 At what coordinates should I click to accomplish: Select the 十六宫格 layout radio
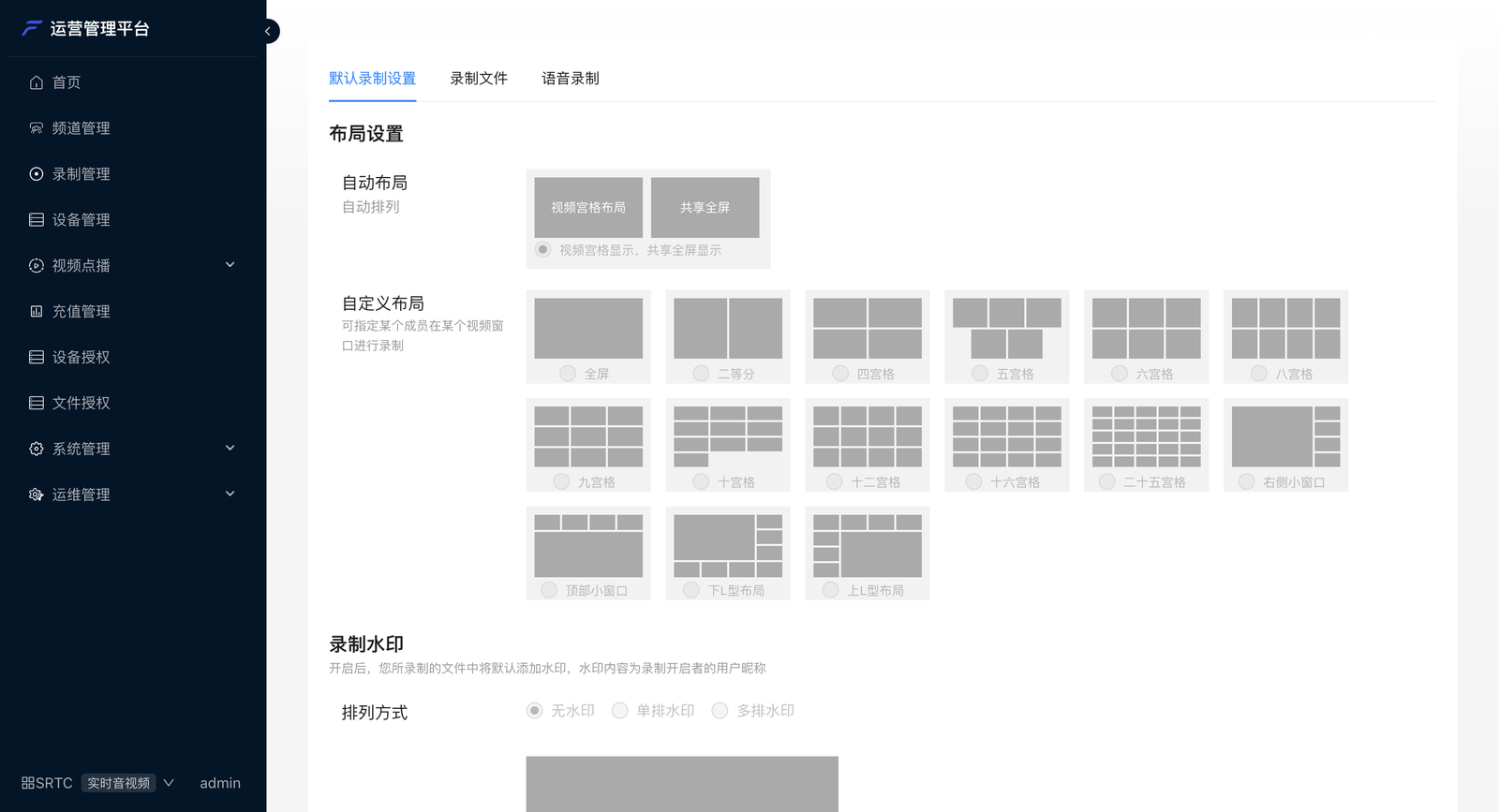(973, 481)
